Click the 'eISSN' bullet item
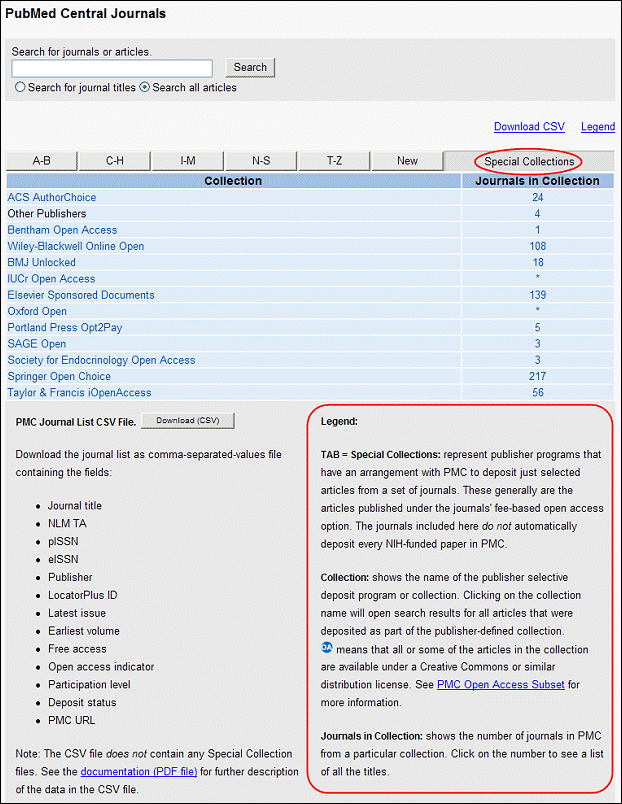Screen dimensions: 622x804 (63, 560)
